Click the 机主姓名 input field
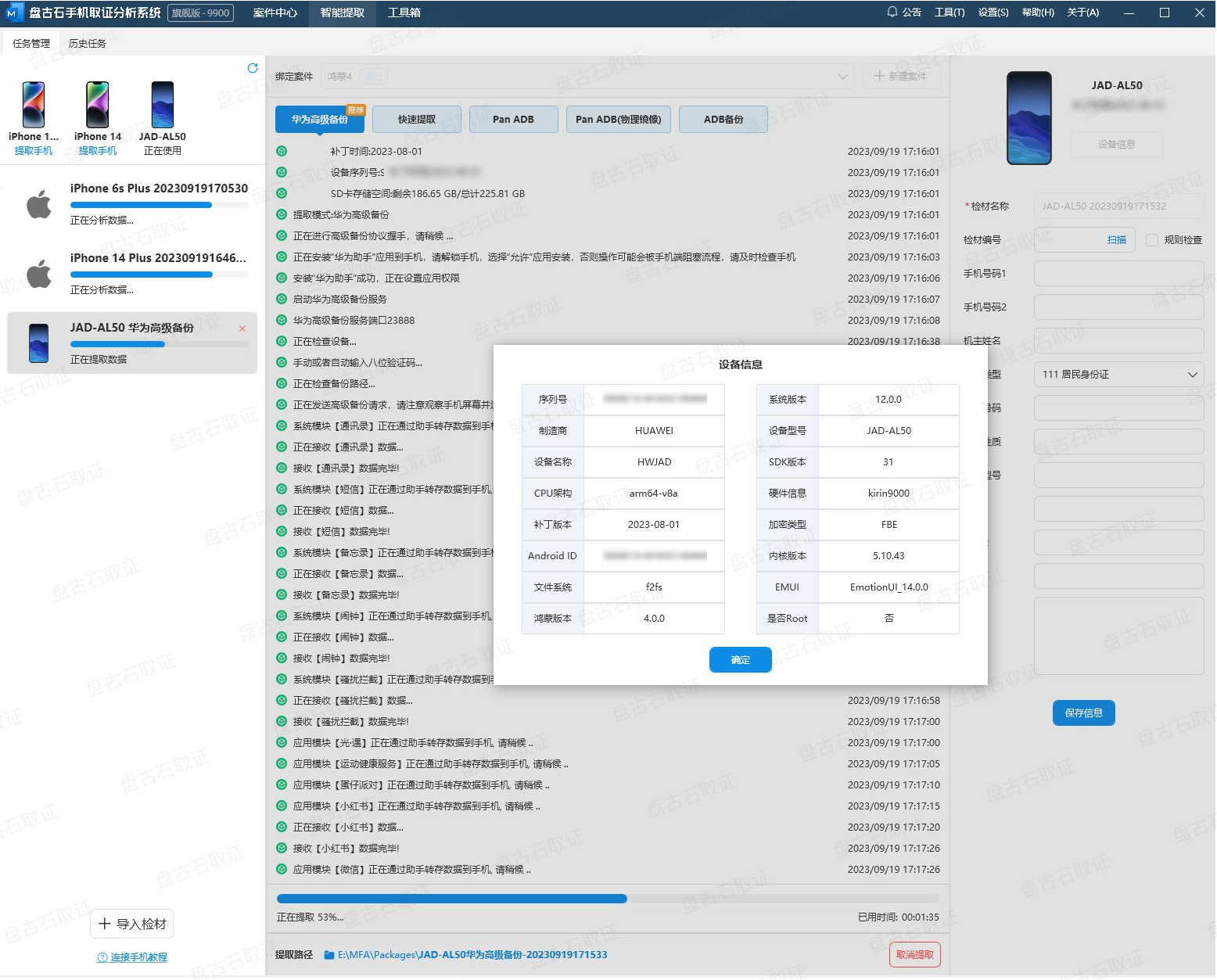The width and height of the screenshot is (1217, 980). point(1118,341)
